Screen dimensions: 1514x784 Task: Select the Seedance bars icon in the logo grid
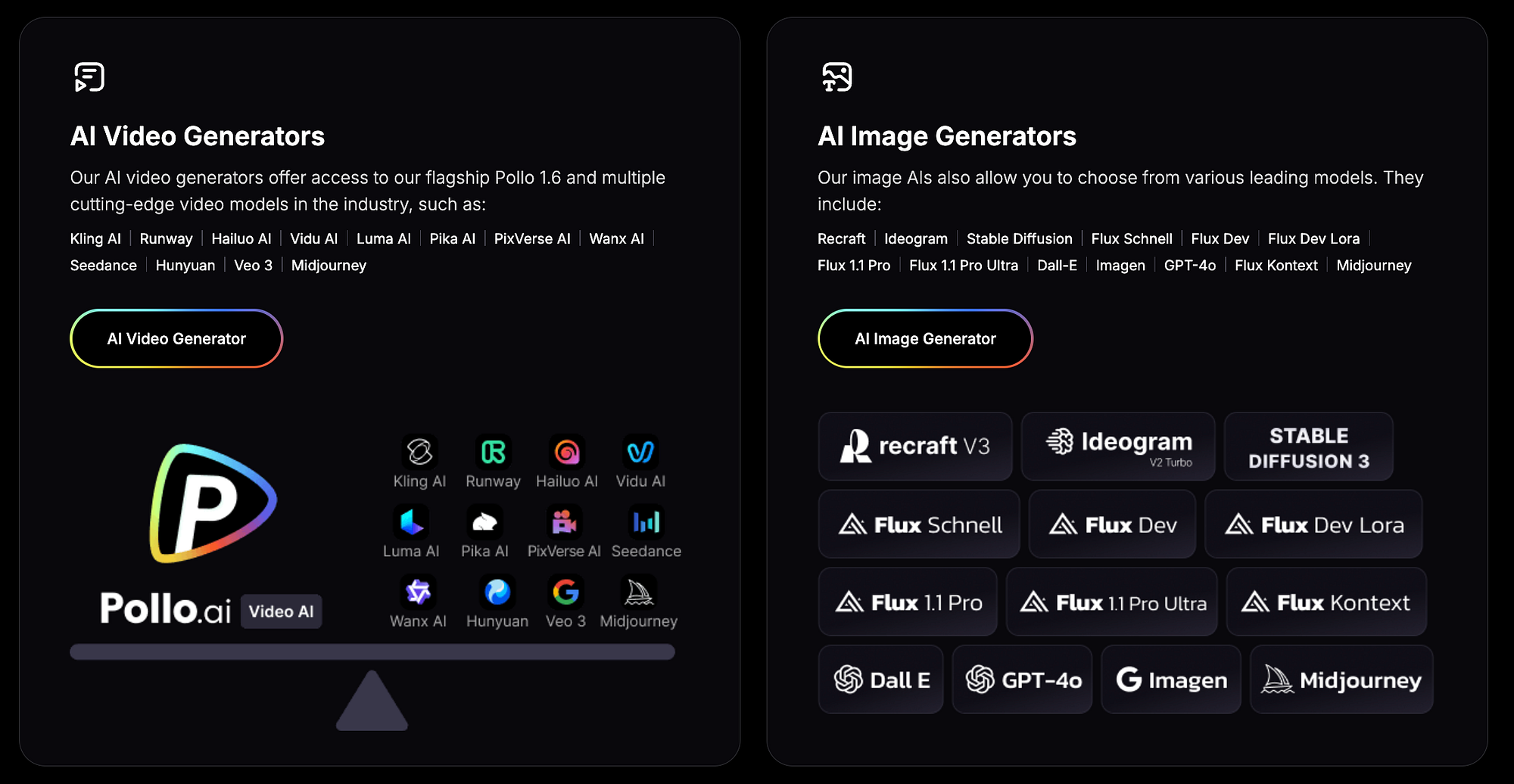(646, 522)
